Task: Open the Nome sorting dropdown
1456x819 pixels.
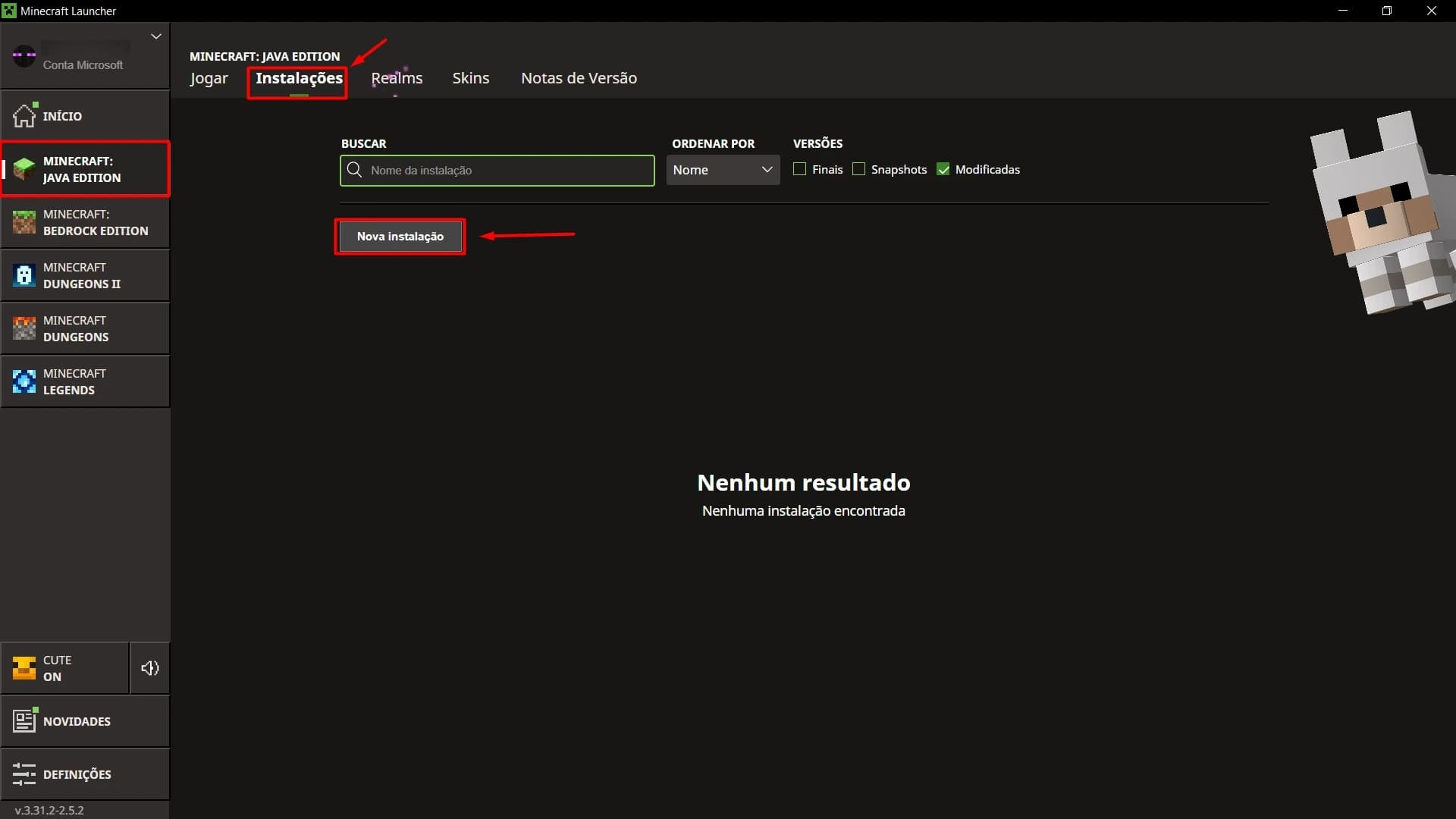Action: 722,170
